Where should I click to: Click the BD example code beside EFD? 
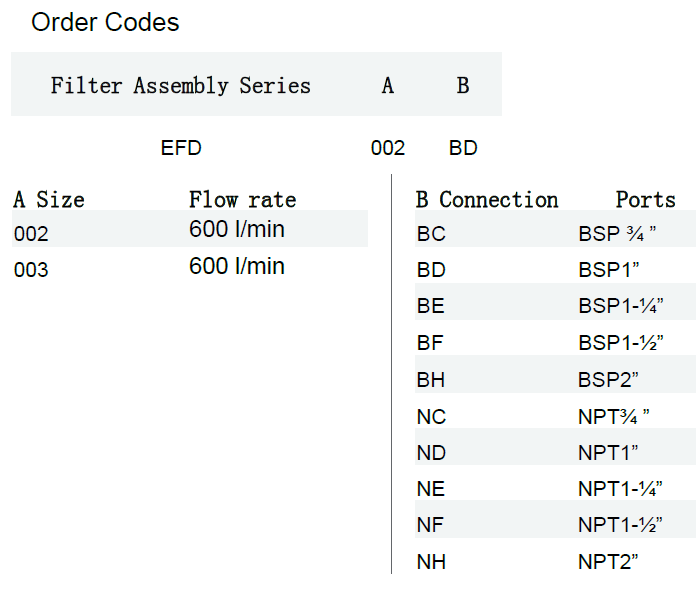tap(463, 149)
